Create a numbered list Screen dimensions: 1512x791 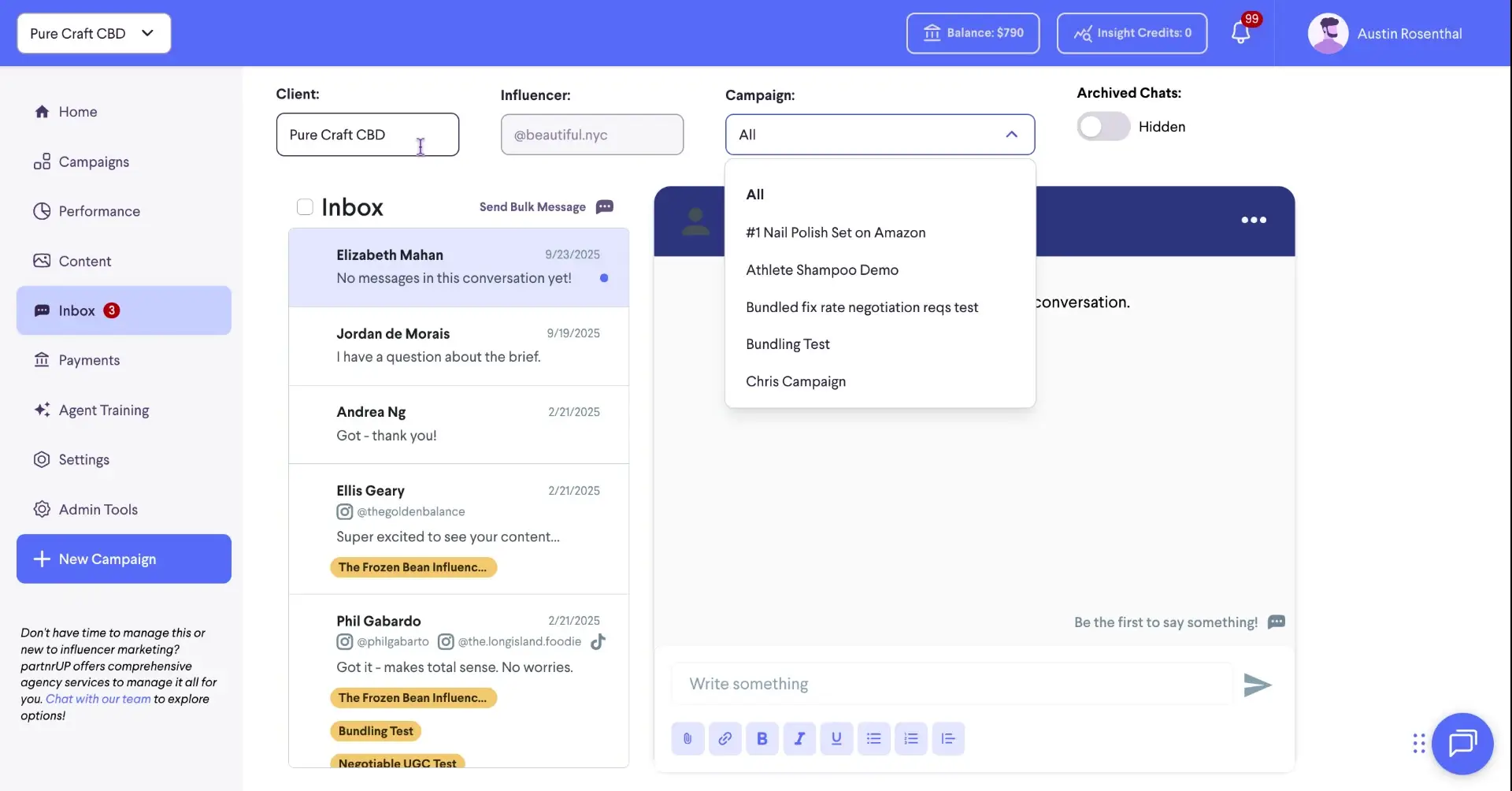(x=910, y=738)
